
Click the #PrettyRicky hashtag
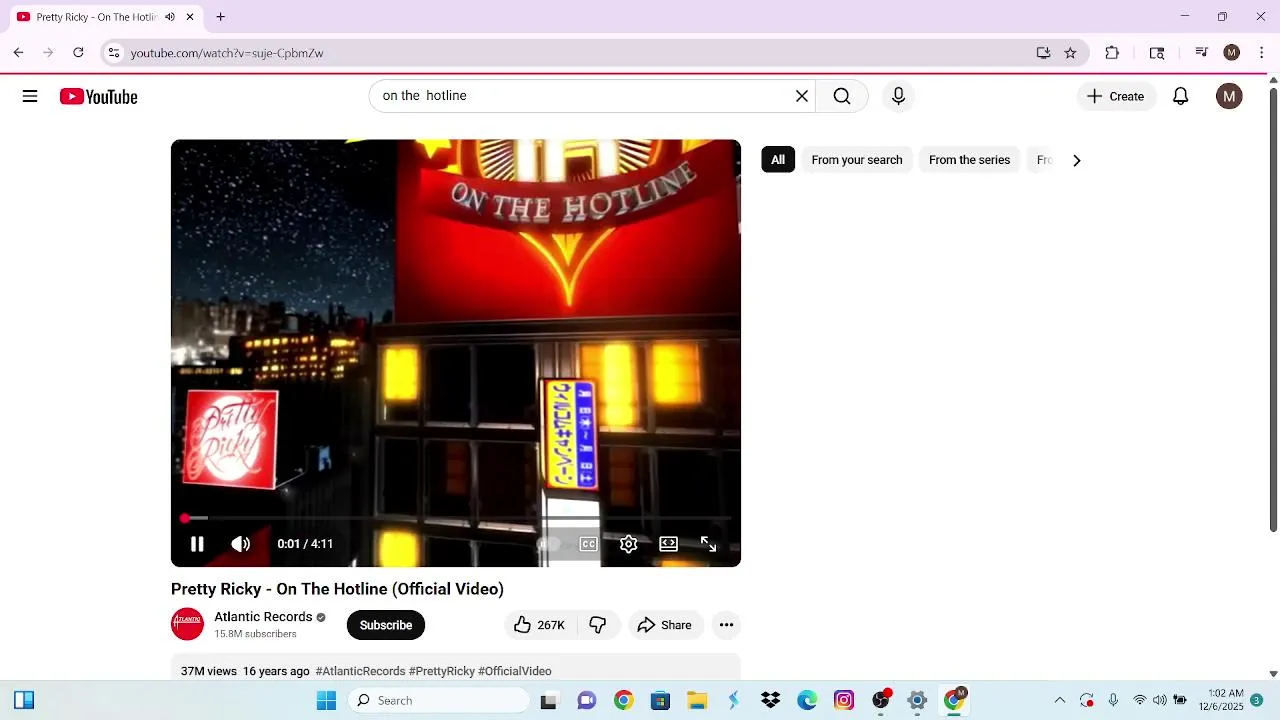click(x=442, y=671)
